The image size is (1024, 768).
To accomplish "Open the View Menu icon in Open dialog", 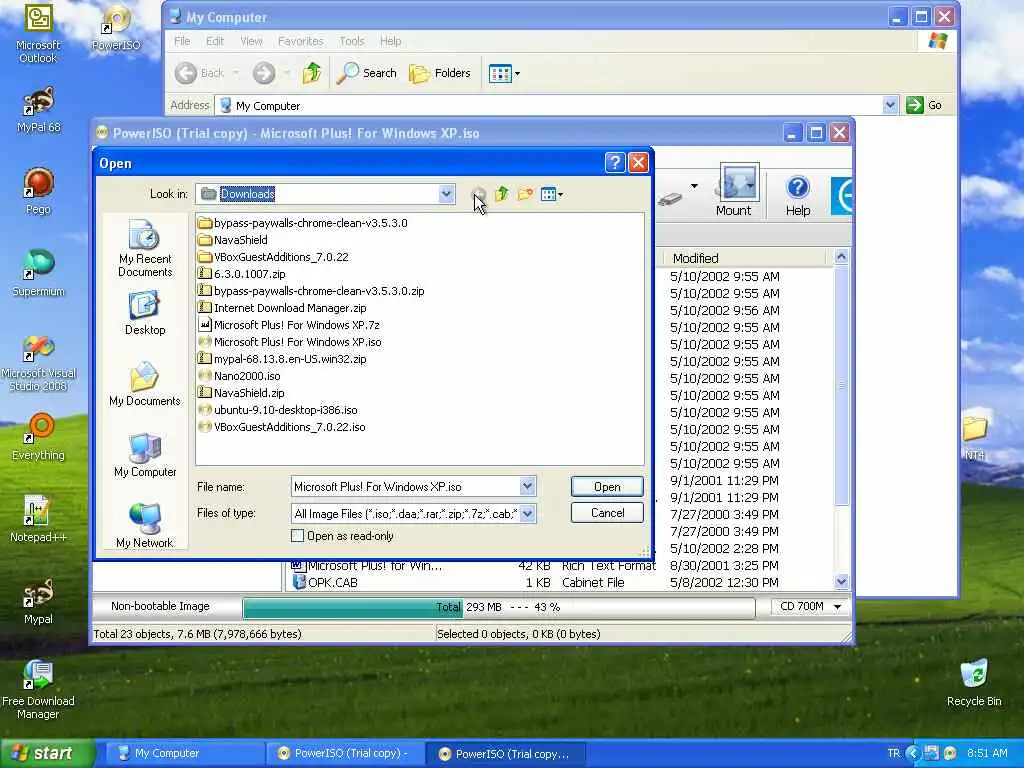I will tap(551, 194).
